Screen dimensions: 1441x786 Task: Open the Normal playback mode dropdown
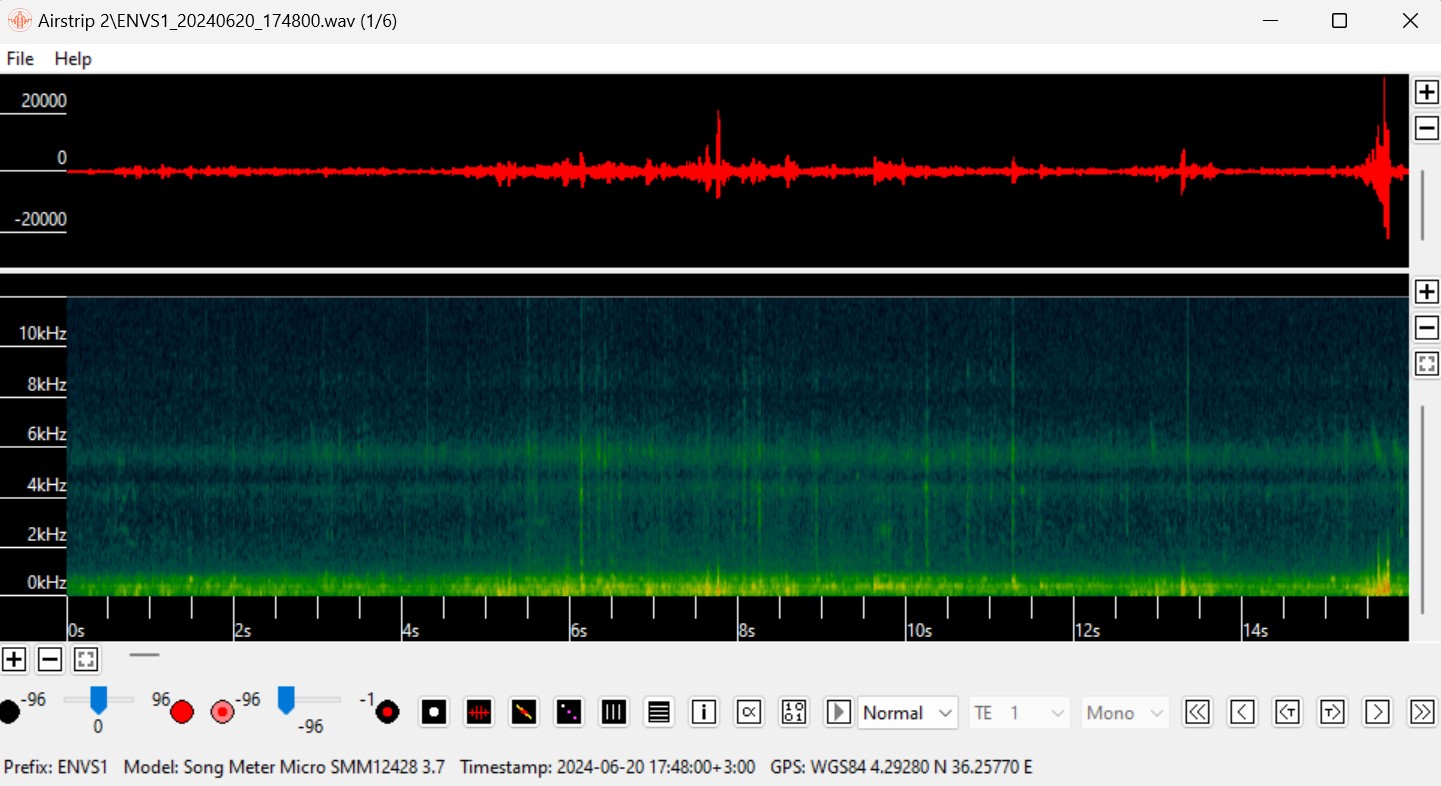(908, 713)
